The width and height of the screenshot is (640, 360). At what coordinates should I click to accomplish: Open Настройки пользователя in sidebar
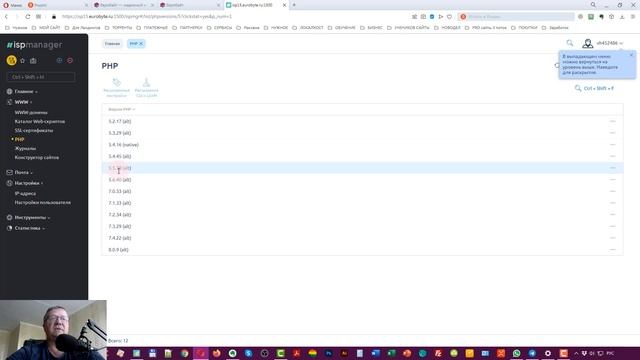click(42, 202)
